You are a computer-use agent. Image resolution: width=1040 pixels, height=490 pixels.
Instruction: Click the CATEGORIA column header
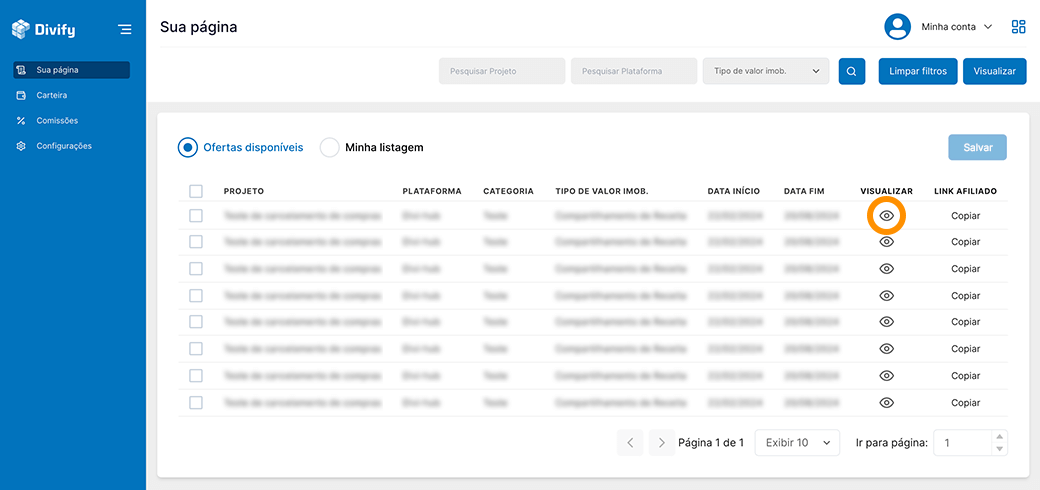(508, 191)
